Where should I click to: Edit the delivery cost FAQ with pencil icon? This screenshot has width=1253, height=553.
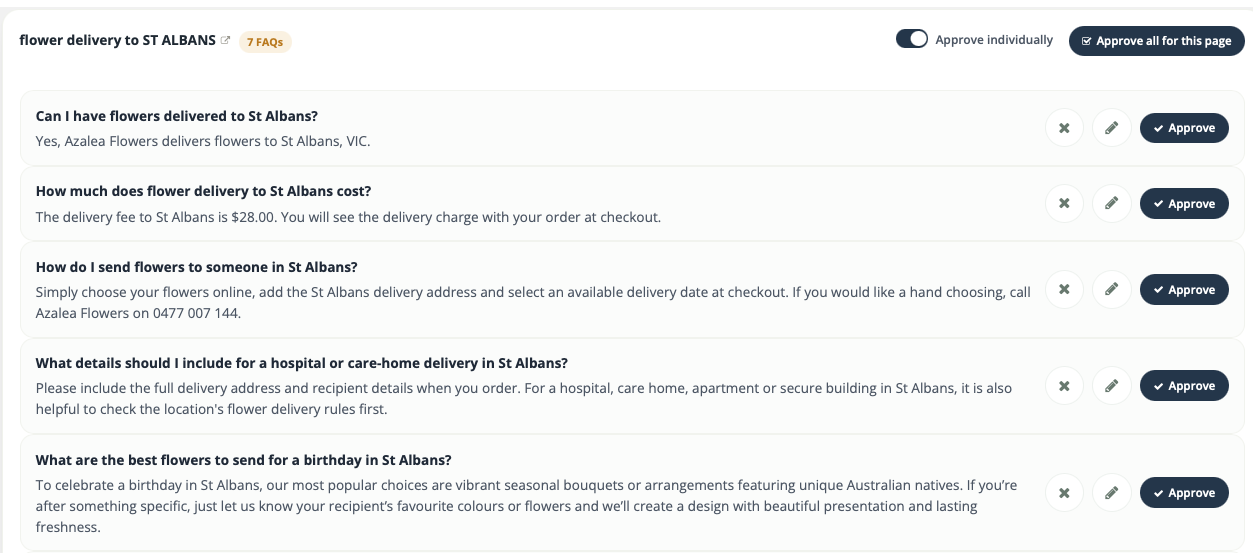1111,204
